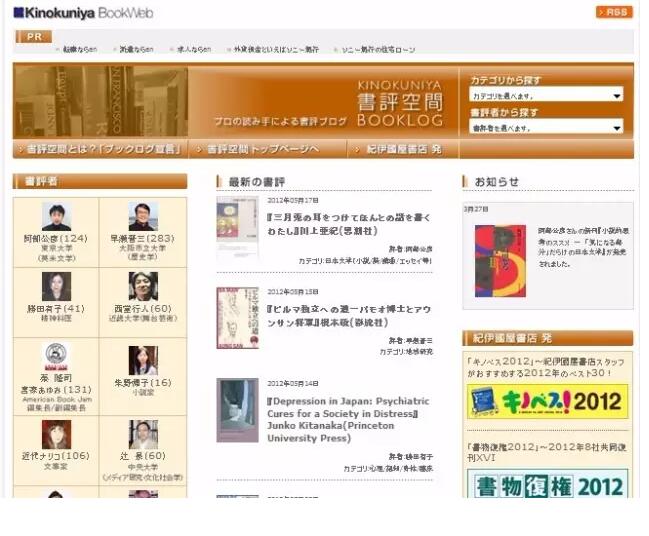This screenshot has height=536, width=649.
Task: Click second PR link 派遣ならen
Action: coord(136,49)
